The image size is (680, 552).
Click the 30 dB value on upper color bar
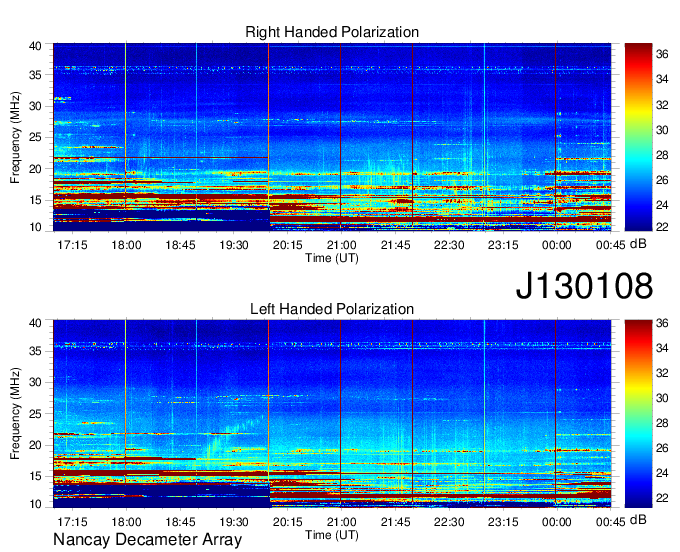(x=662, y=130)
